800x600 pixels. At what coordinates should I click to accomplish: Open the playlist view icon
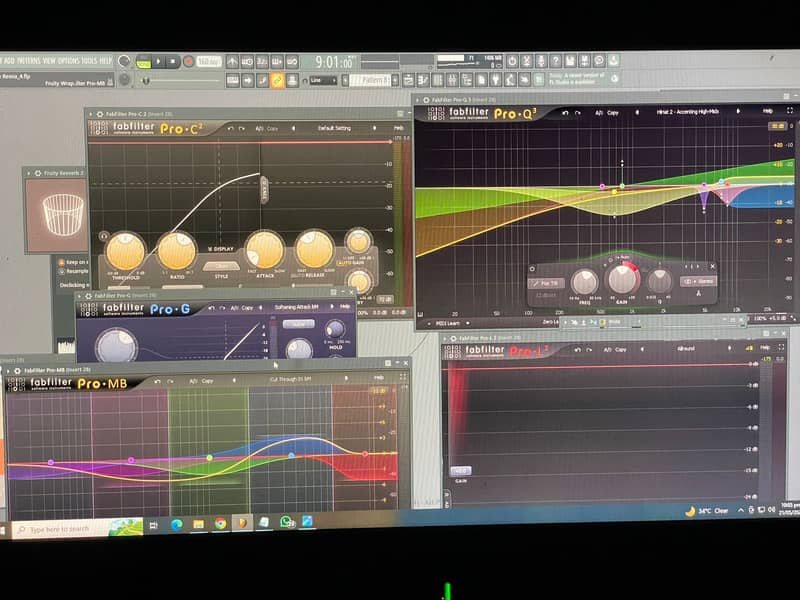[408, 80]
